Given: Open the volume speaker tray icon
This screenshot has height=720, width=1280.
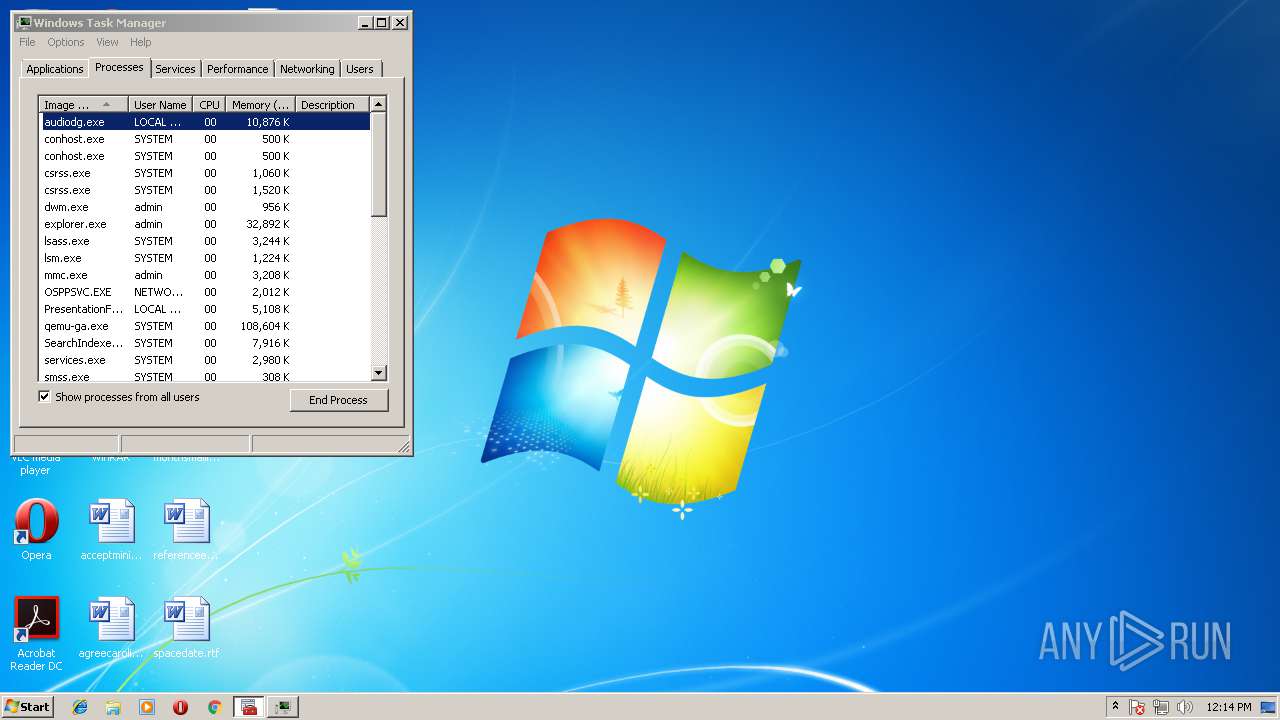Looking at the screenshot, I should pos(1185,707).
